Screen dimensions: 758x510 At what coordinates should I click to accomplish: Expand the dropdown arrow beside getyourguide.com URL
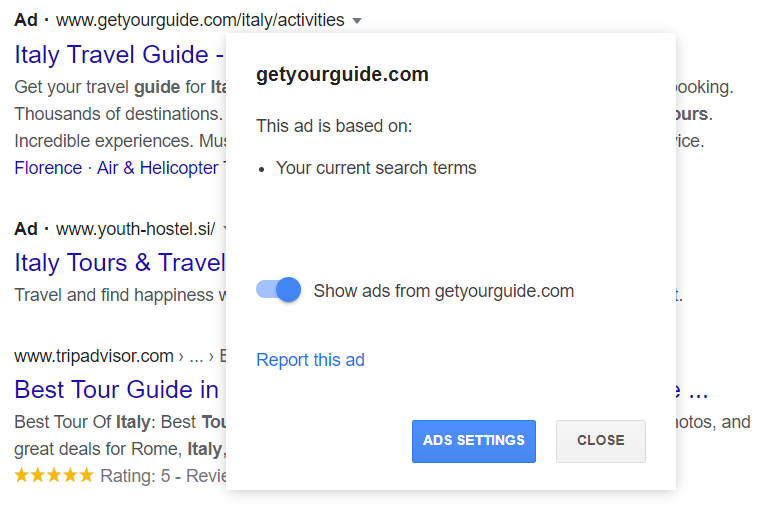[x=357, y=21]
